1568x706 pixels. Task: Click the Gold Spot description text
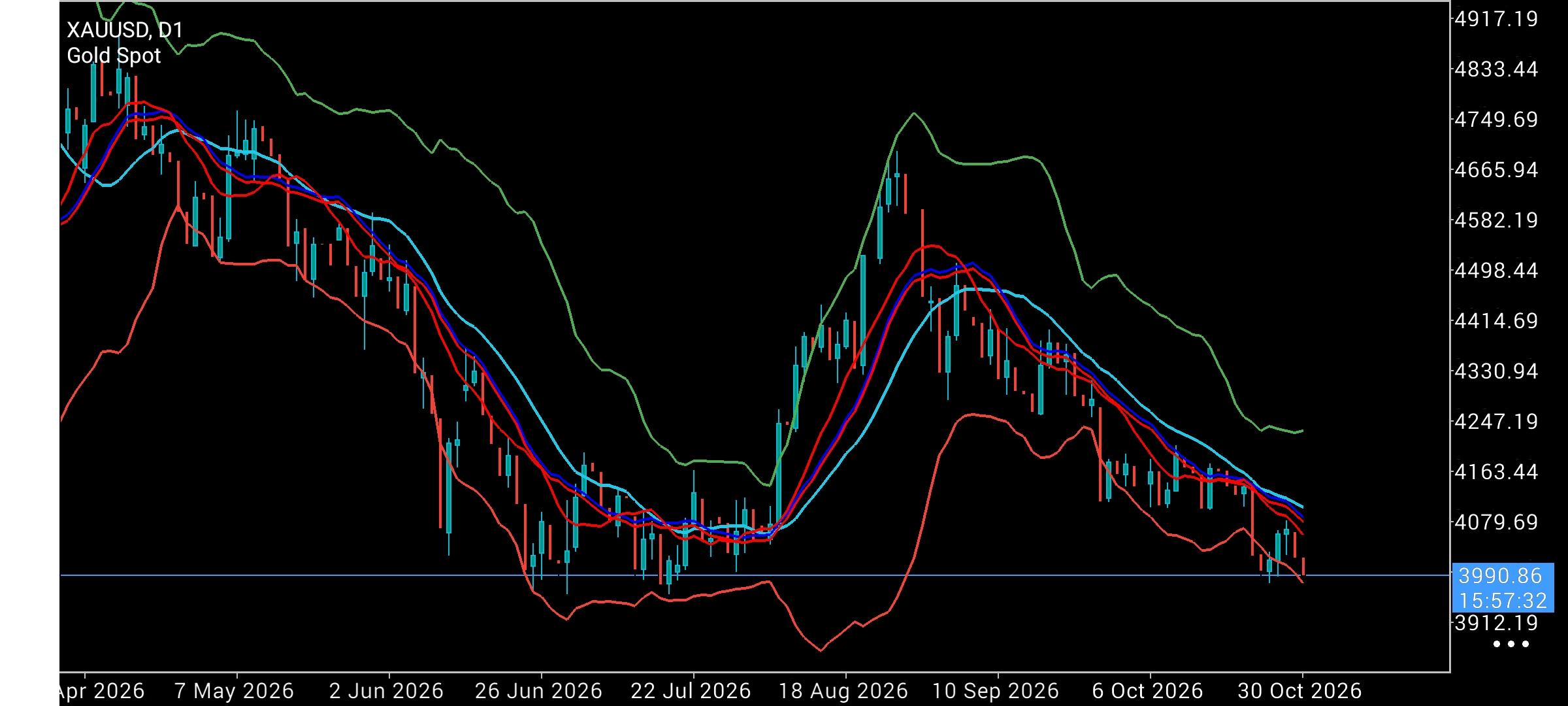114,56
